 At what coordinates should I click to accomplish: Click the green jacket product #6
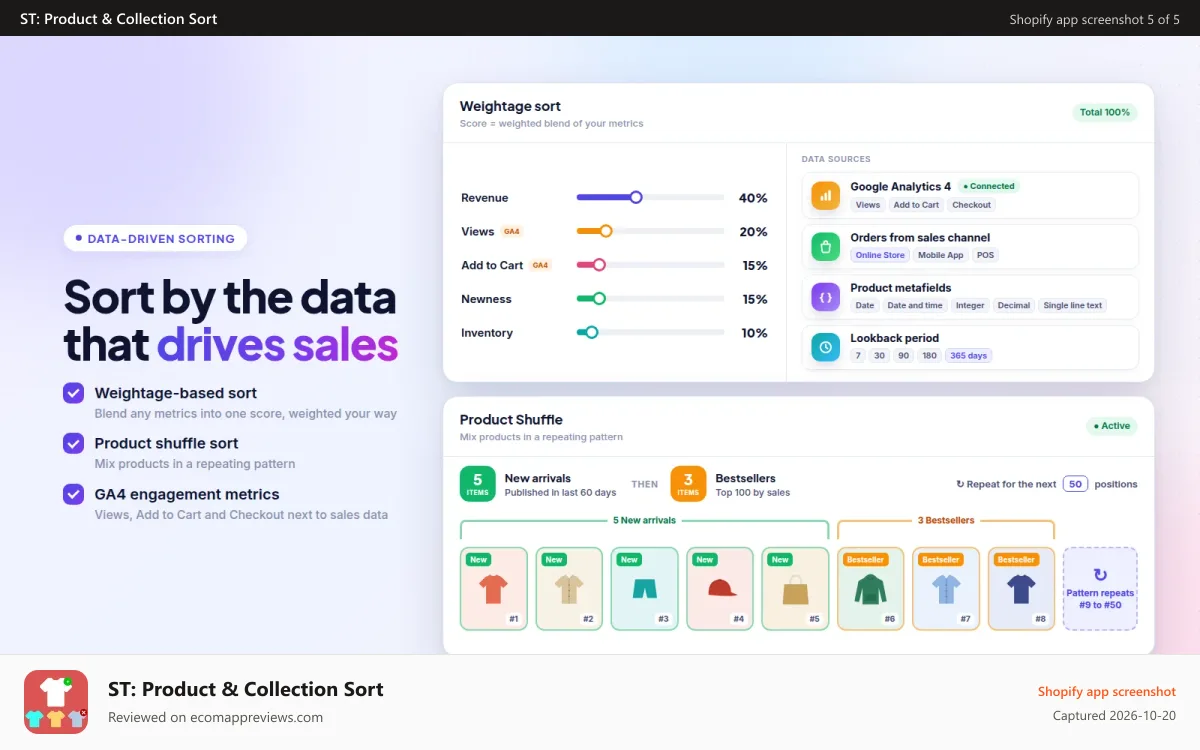point(871,589)
